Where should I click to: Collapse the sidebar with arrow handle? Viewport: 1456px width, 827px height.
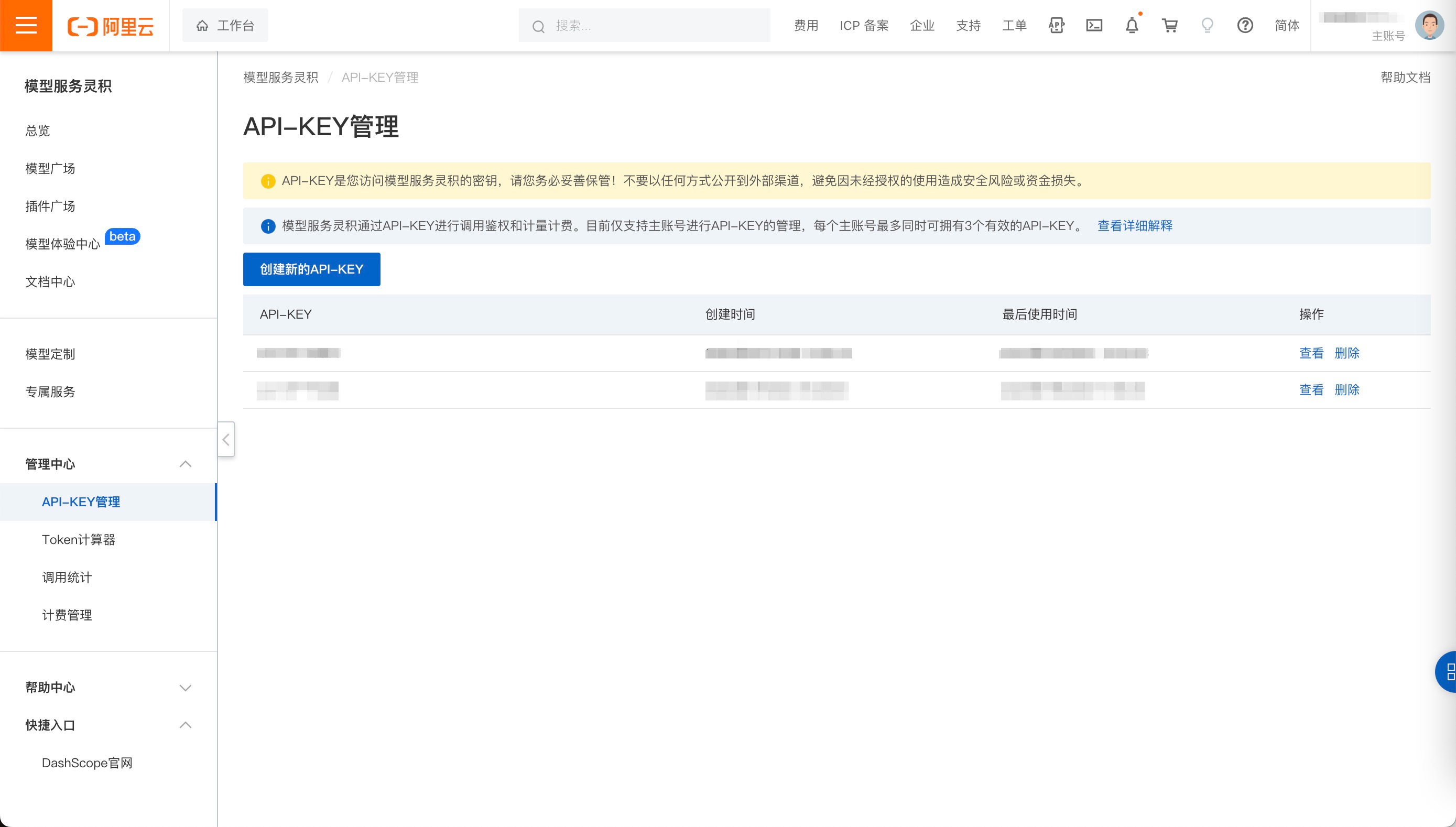coord(226,439)
